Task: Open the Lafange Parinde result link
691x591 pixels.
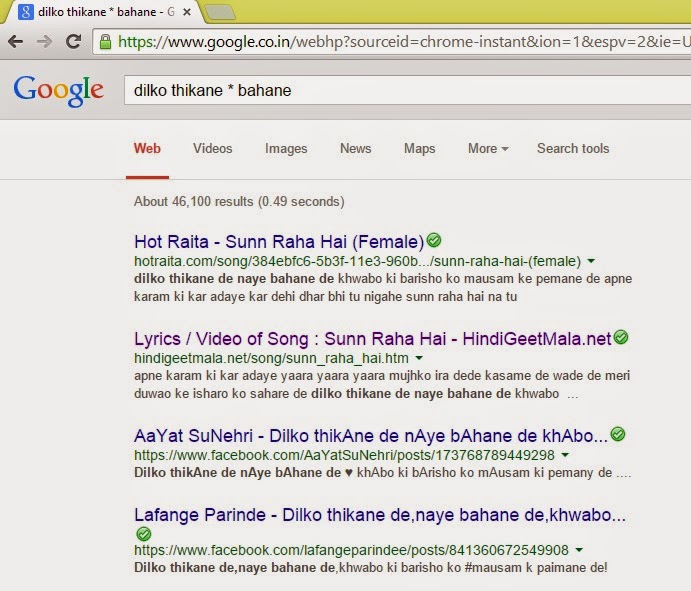Action: tap(380, 515)
